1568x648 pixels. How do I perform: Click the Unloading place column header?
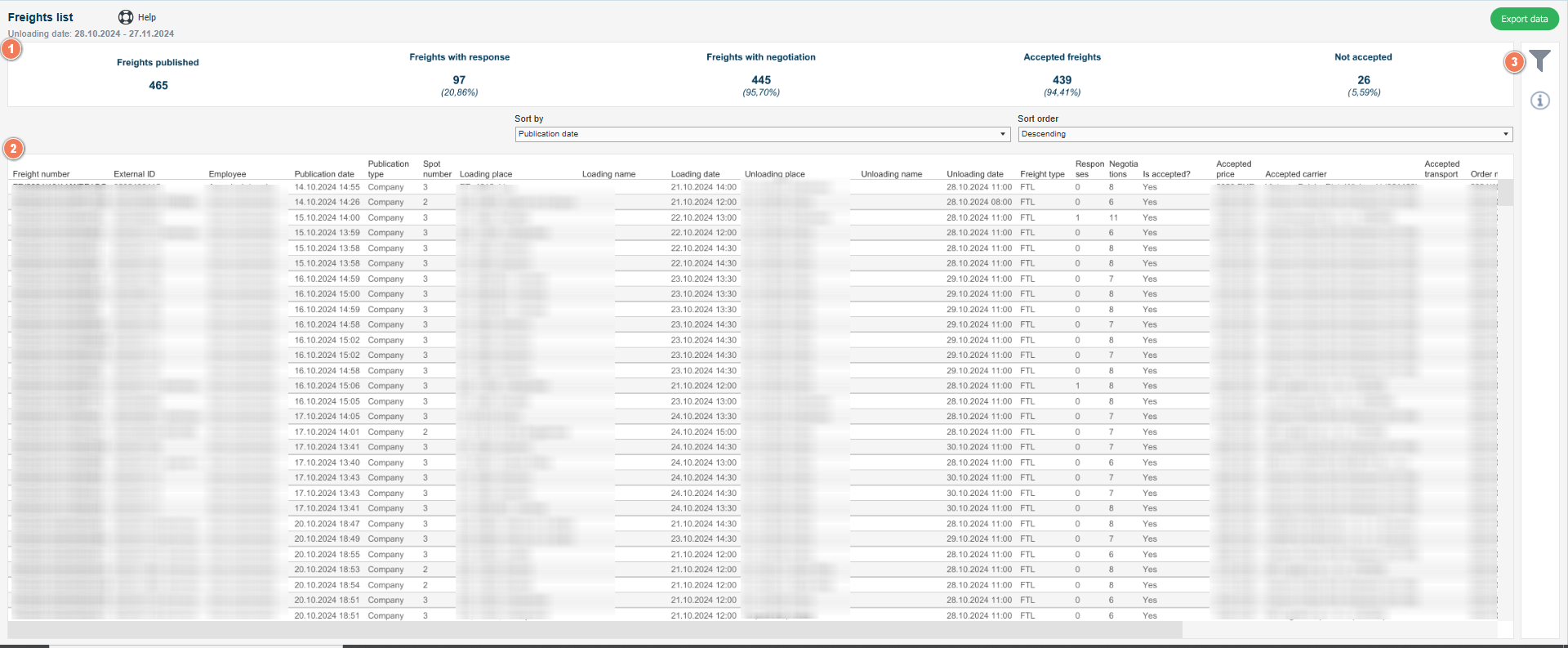[774, 174]
